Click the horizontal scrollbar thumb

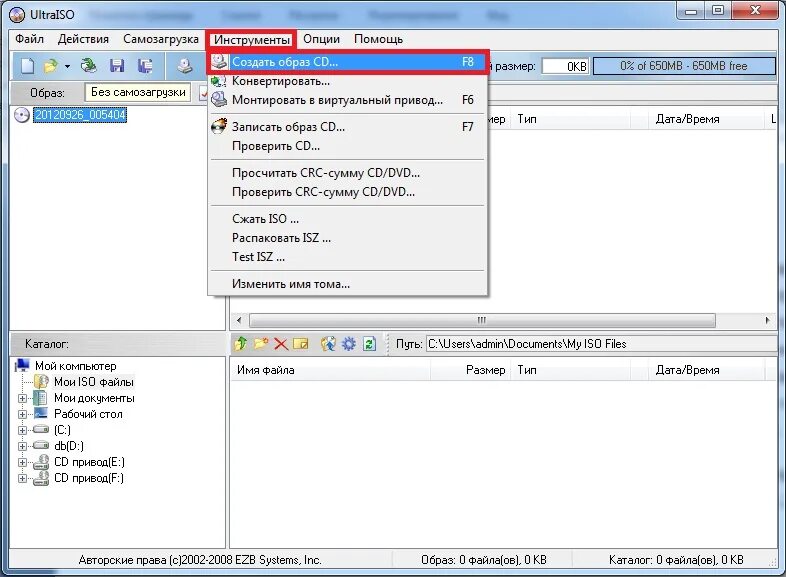click(482, 320)
